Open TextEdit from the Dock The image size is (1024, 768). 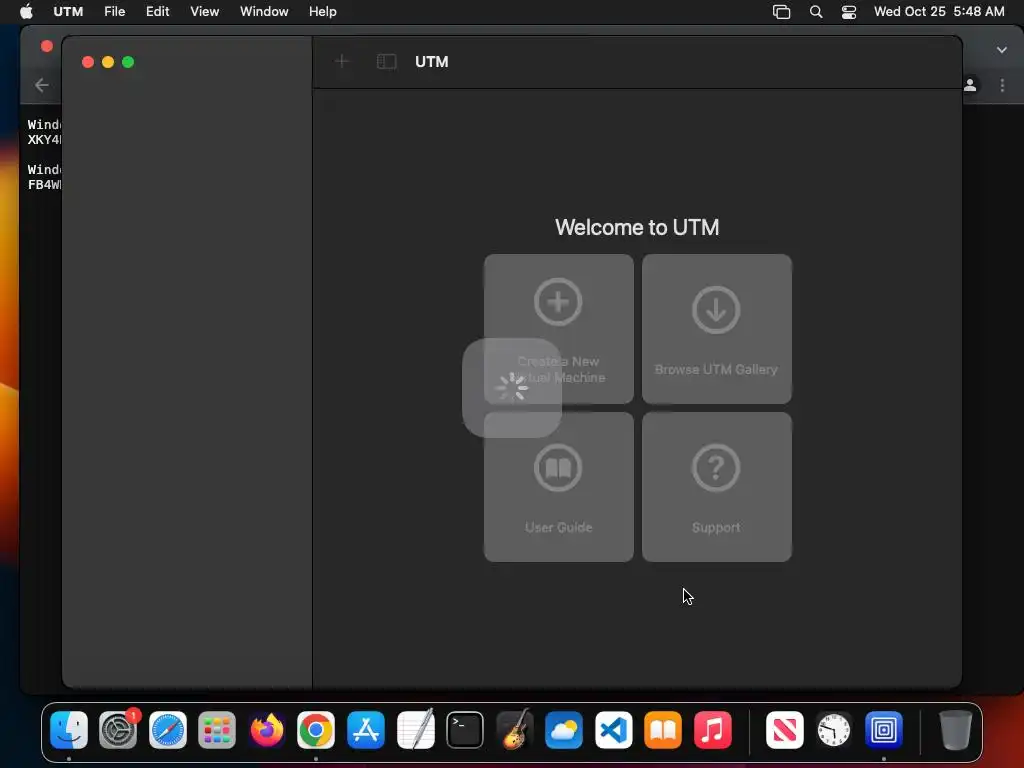[x=415, y=729]
